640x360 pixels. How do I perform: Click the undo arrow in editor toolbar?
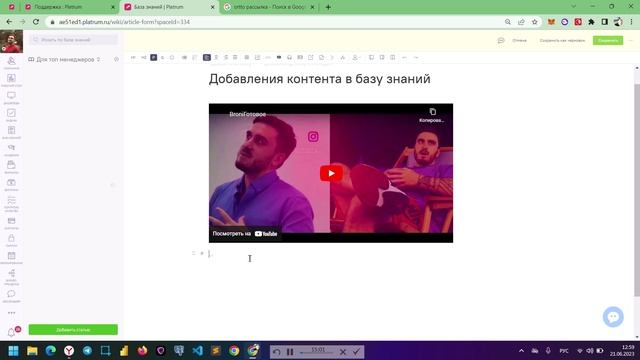click(404, 58)
